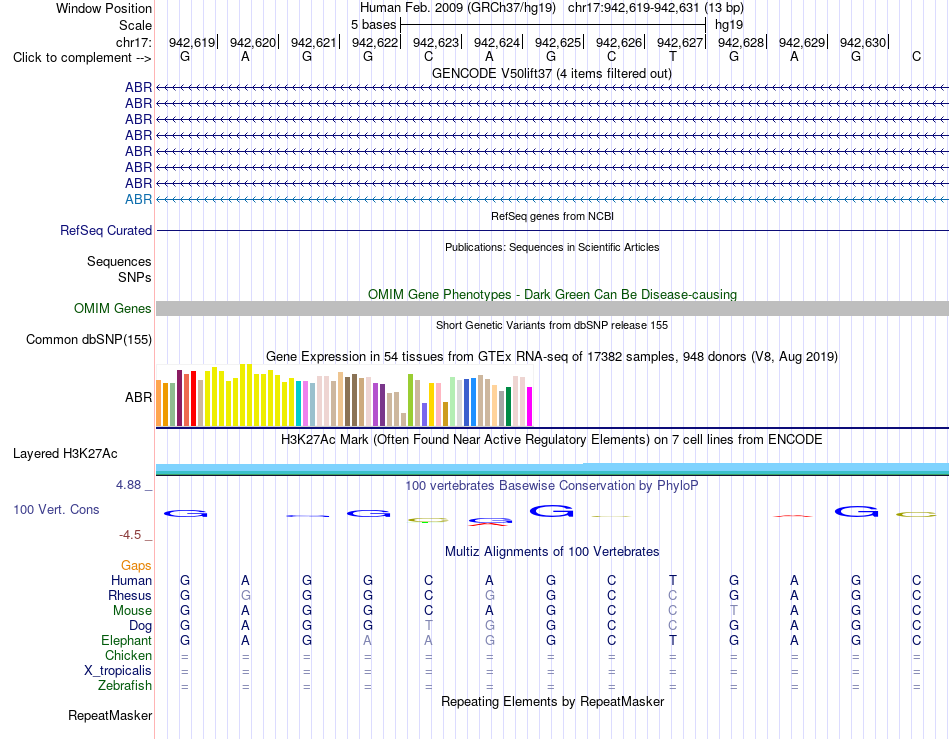Click the X_tropicalis species label
Image resolution: width=950 pixels, height=739 pixels.
(x=118, y=671)
